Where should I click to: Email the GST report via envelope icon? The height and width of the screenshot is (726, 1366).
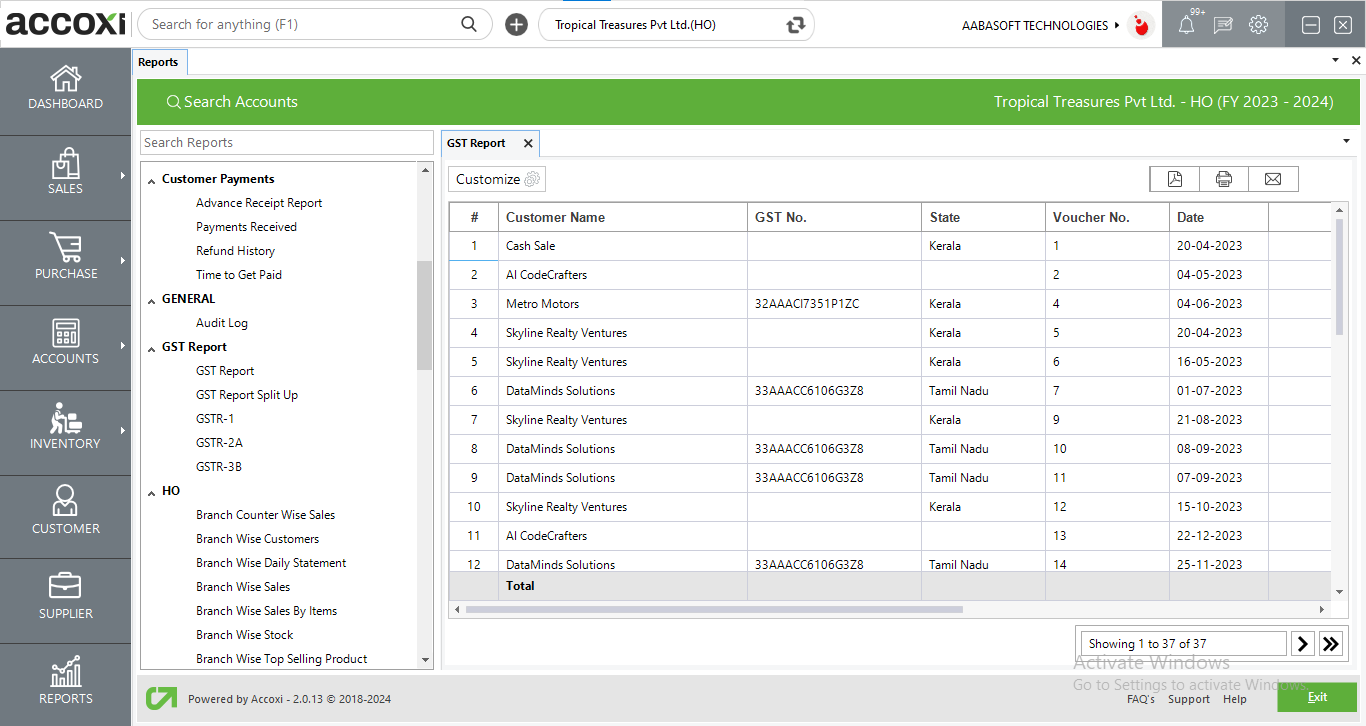pos(1273,179)
